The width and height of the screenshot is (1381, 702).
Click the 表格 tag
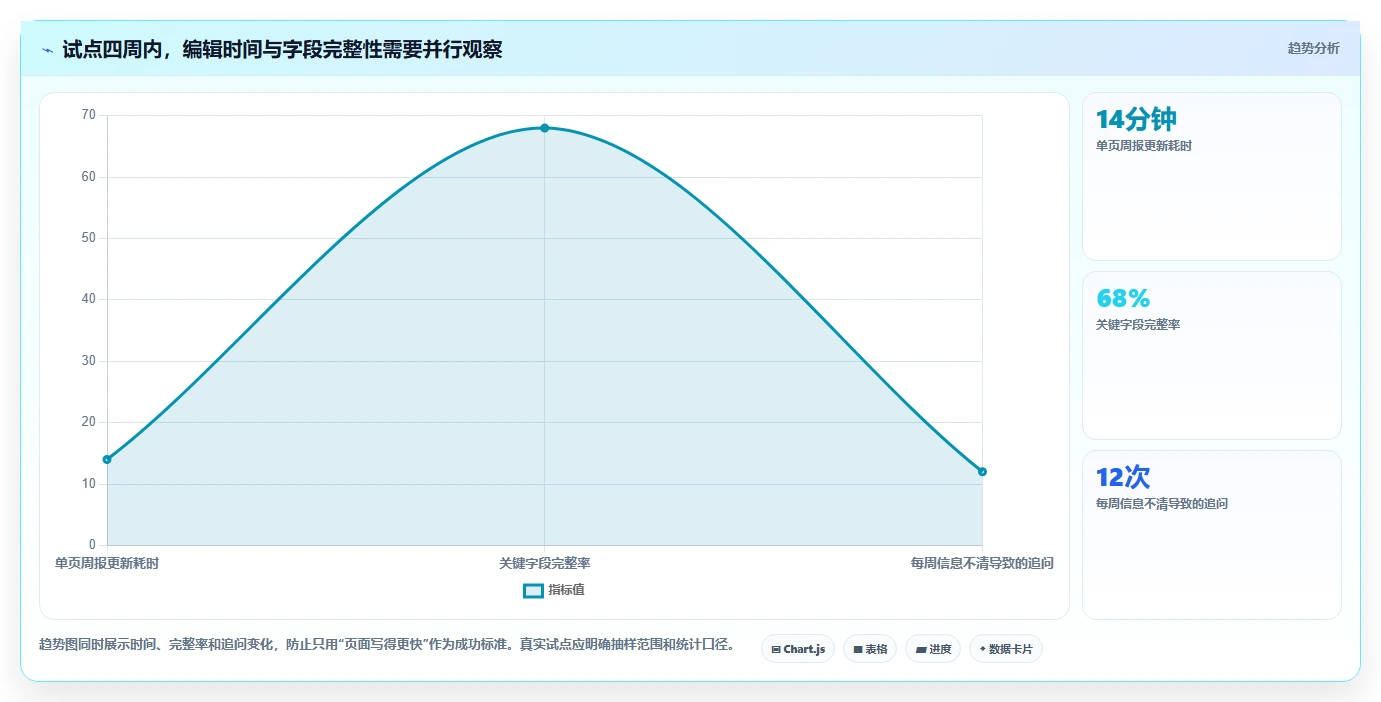coord(870,649)
